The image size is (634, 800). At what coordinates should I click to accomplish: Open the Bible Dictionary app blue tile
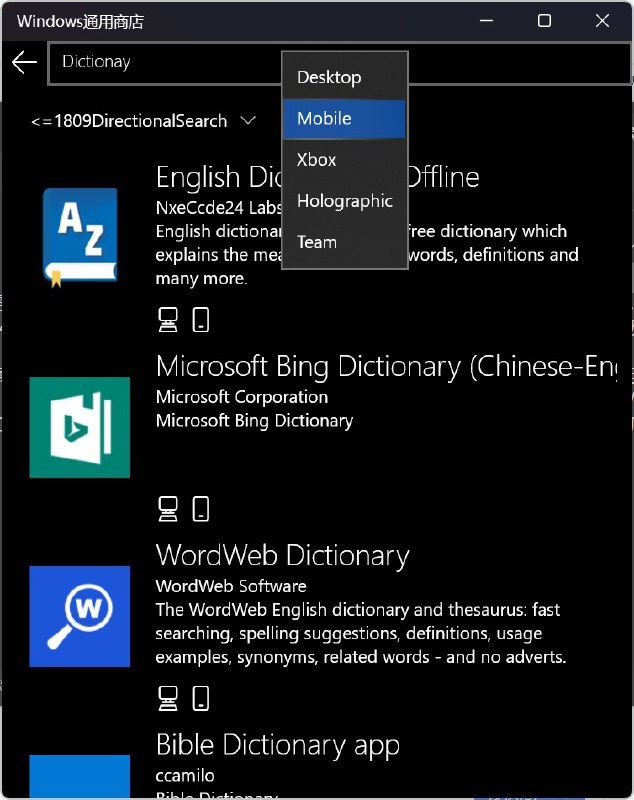tap(80, 776)
